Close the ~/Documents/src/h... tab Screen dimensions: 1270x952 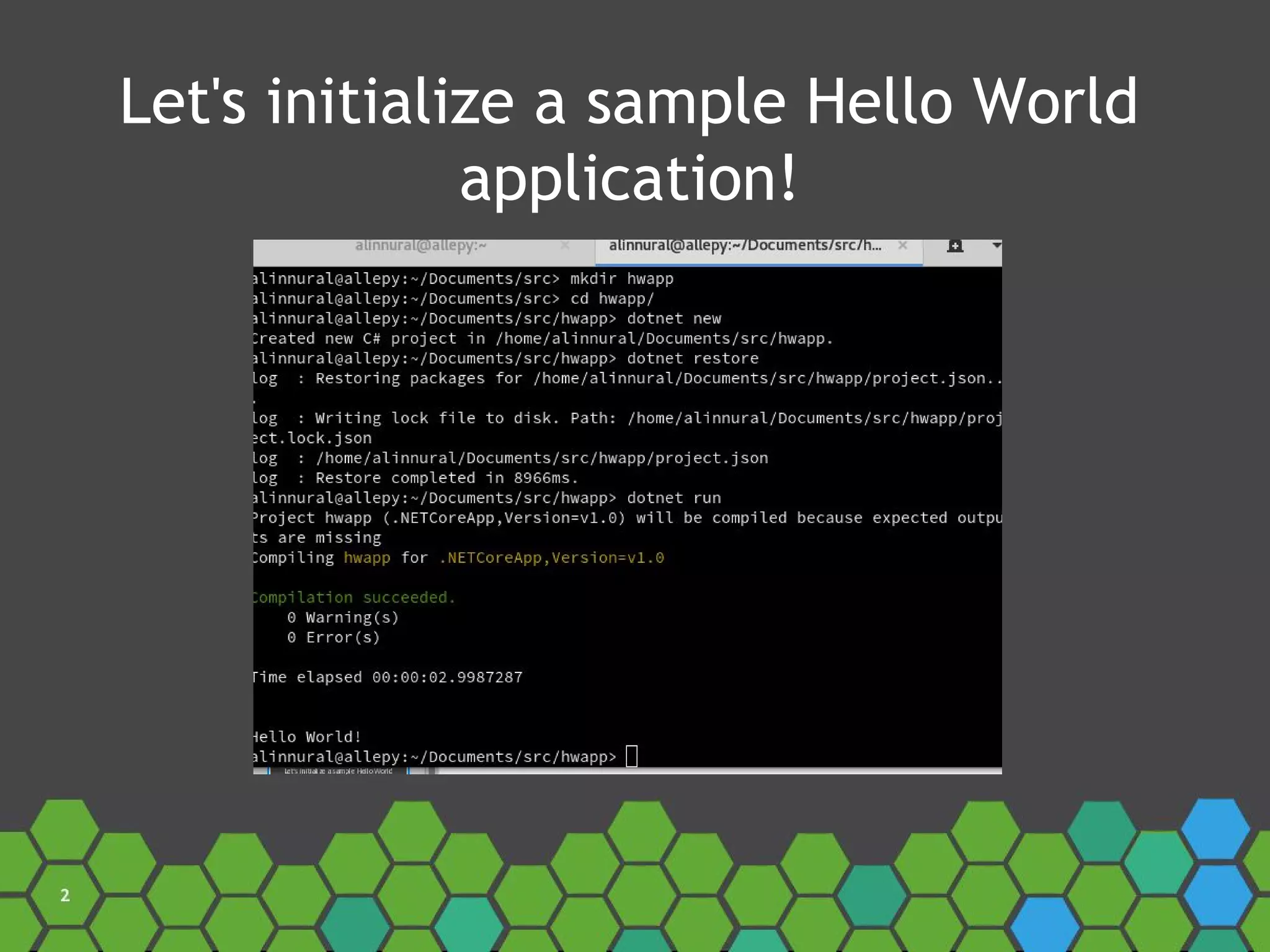[903, 246]
